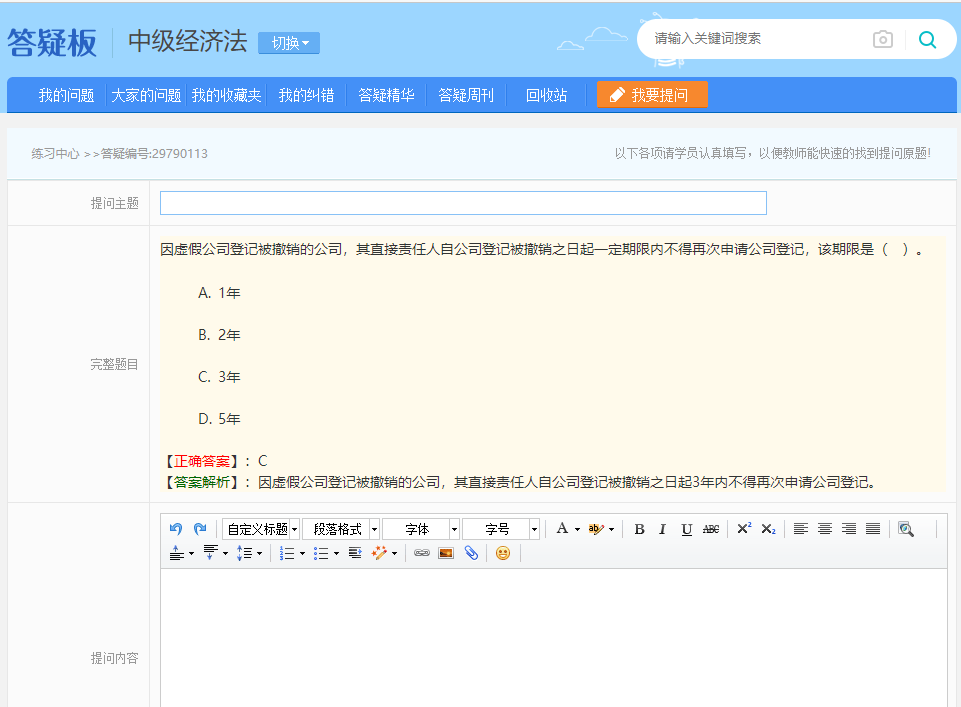The height and width of the screenshot is (707, 961).
Task: Insert an emoticon in the reply editor
Action: pyautogui.click(x=503, y=553)
